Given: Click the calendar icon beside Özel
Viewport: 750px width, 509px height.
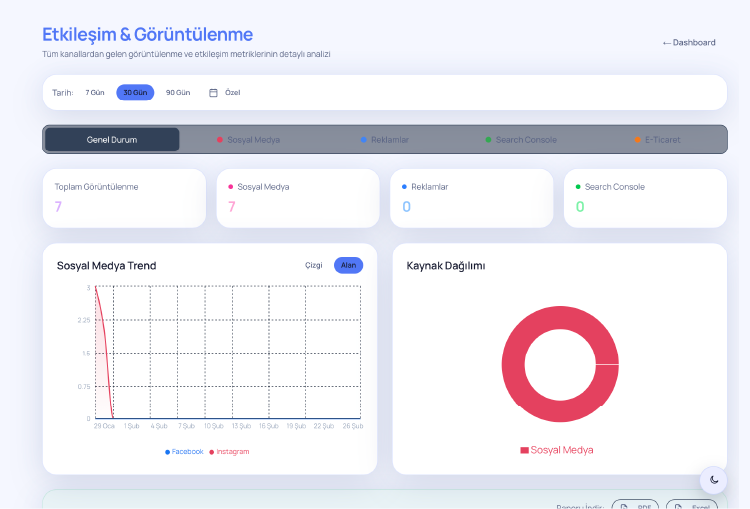Looking at the screenshot, I should tap(213, 93).
